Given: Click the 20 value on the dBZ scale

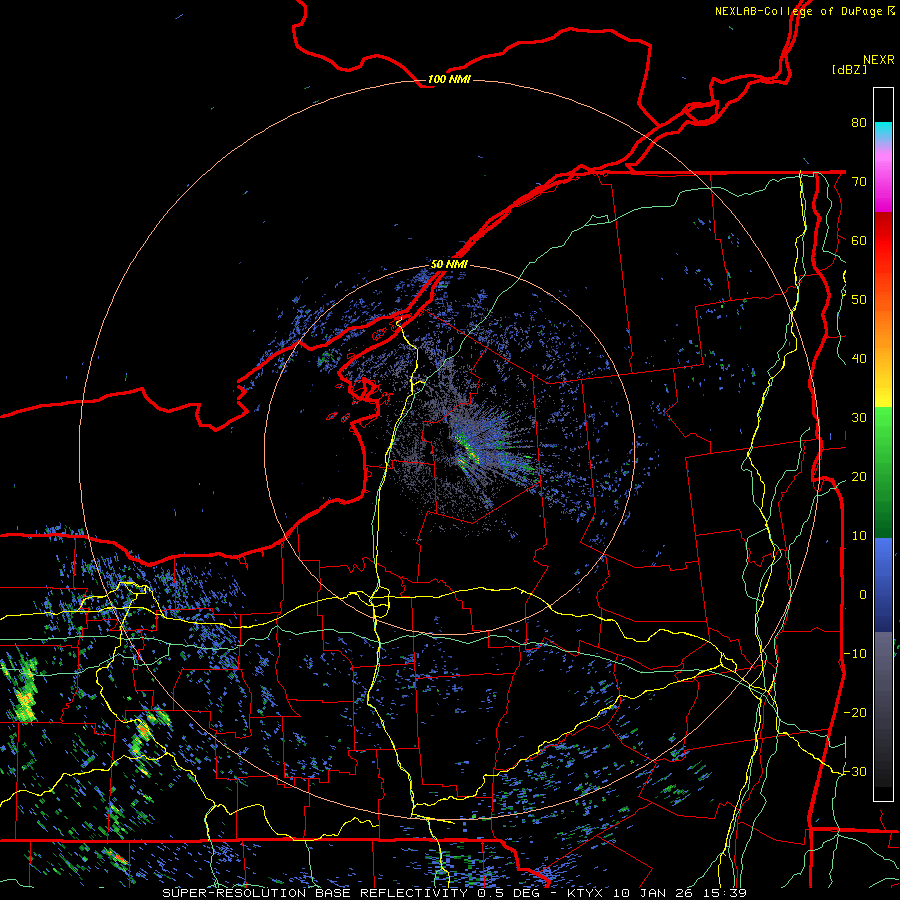Looking at the screenshot, I should tap(859, 476).
